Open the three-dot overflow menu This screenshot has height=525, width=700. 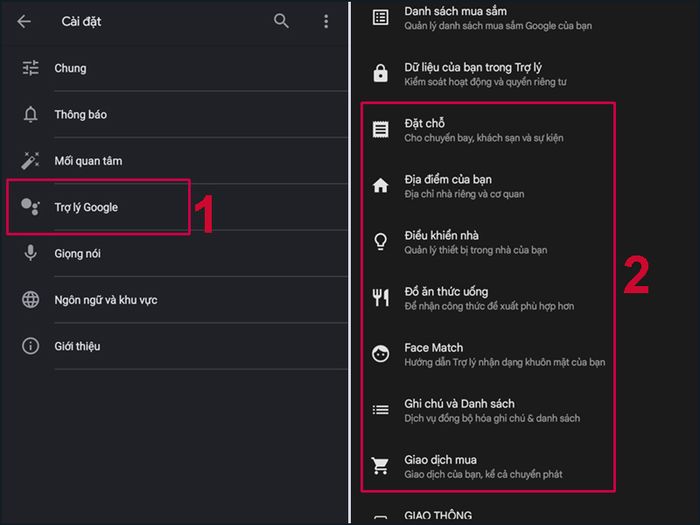coord(326,21)
